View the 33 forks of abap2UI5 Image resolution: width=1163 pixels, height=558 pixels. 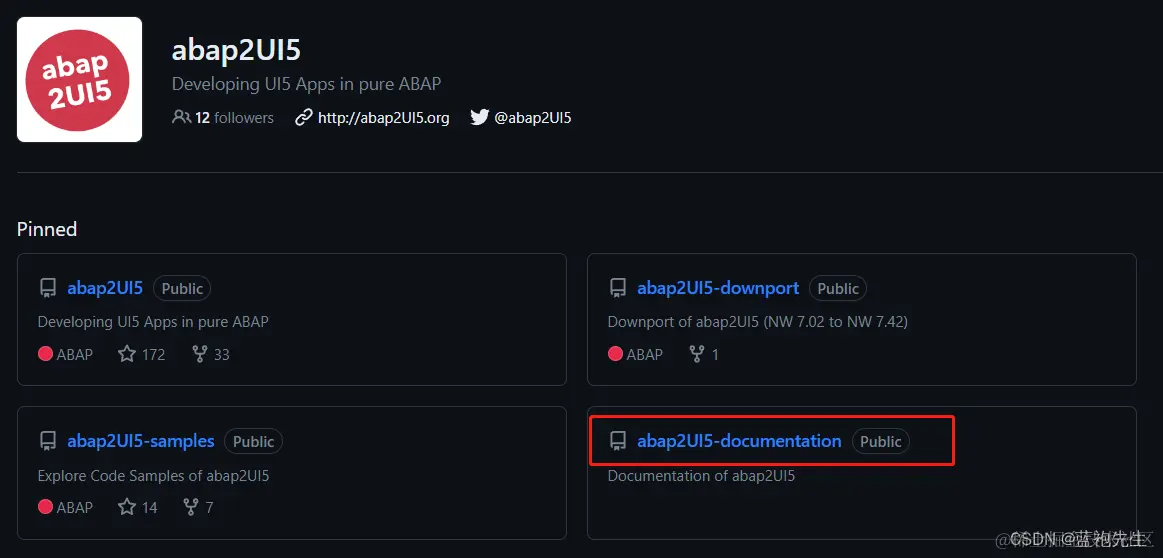click(x=211, y=354)
